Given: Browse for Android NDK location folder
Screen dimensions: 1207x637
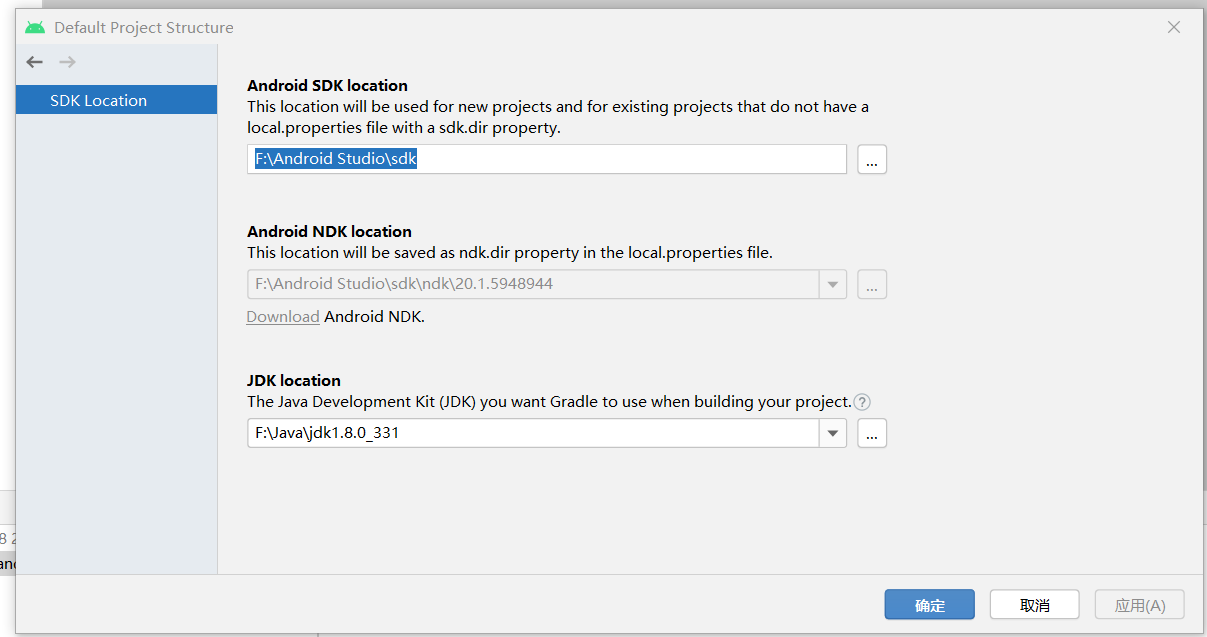Looking at the screenshot, I should [x=872, y=285].
